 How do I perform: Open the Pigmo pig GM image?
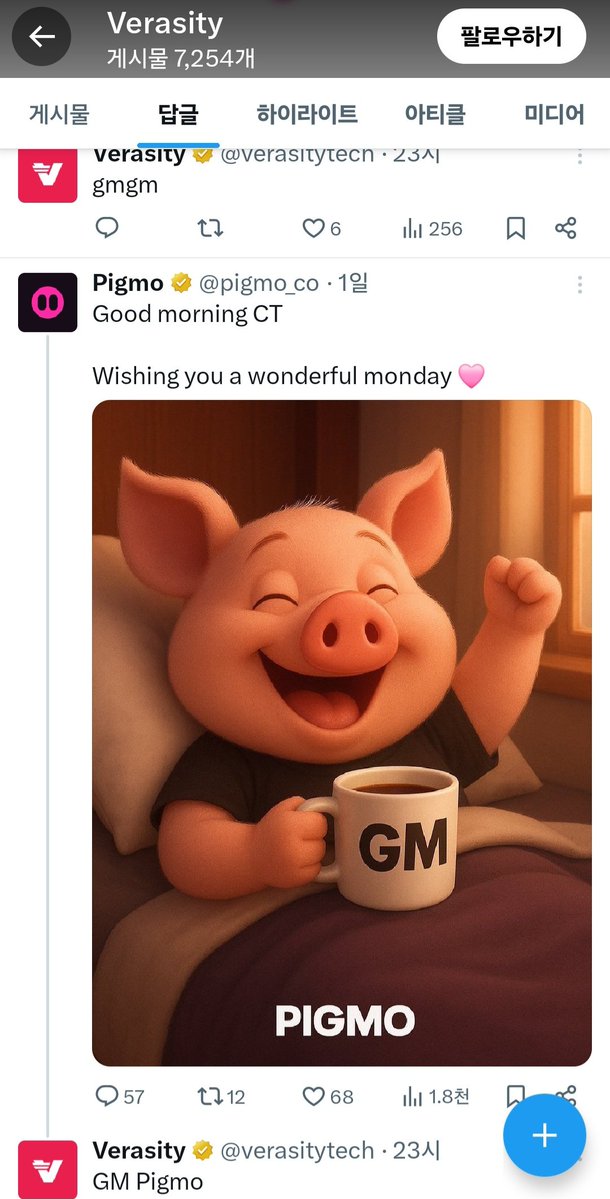click(342, 733)
